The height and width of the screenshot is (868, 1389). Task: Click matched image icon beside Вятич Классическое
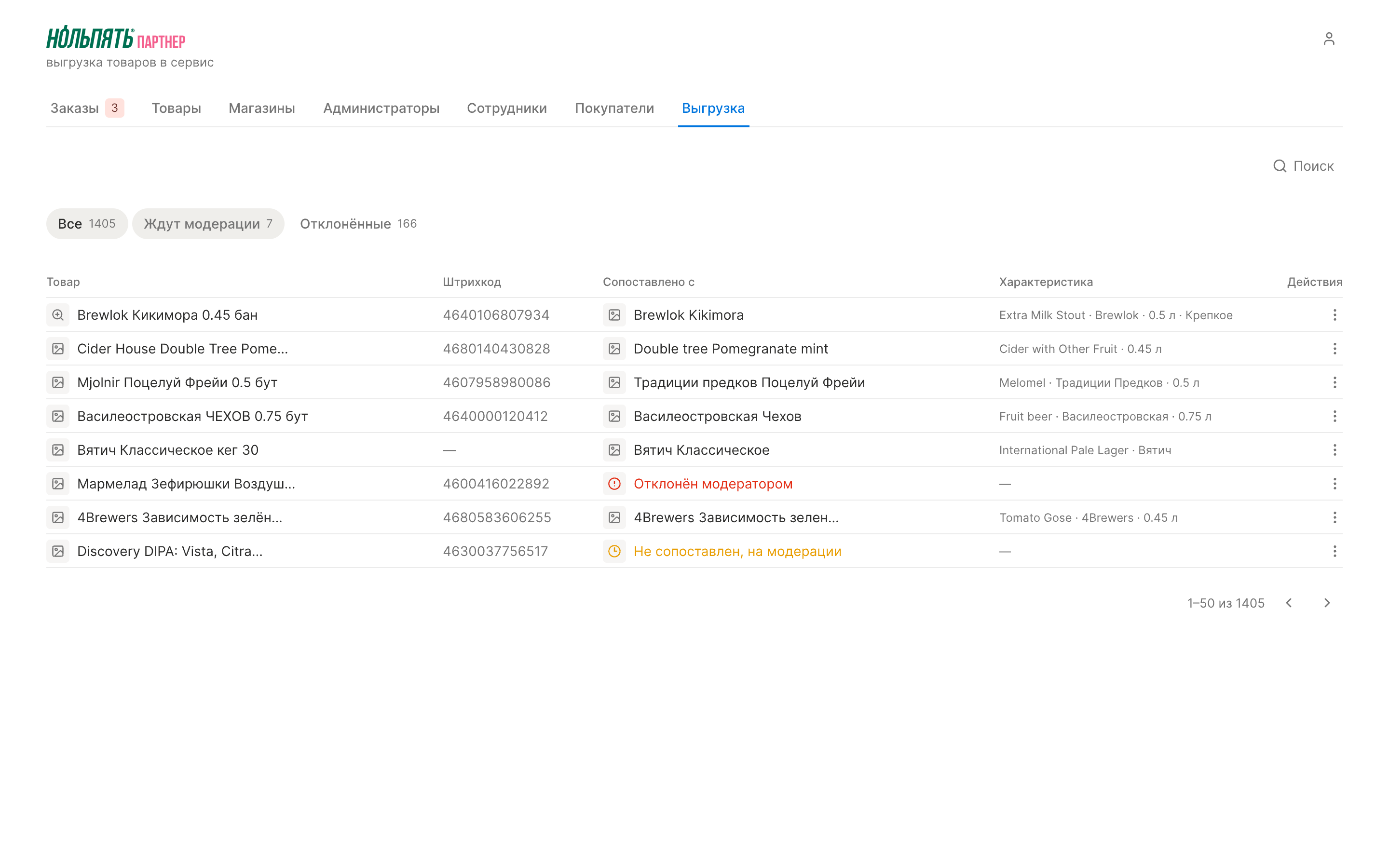(x=614, y=450)
